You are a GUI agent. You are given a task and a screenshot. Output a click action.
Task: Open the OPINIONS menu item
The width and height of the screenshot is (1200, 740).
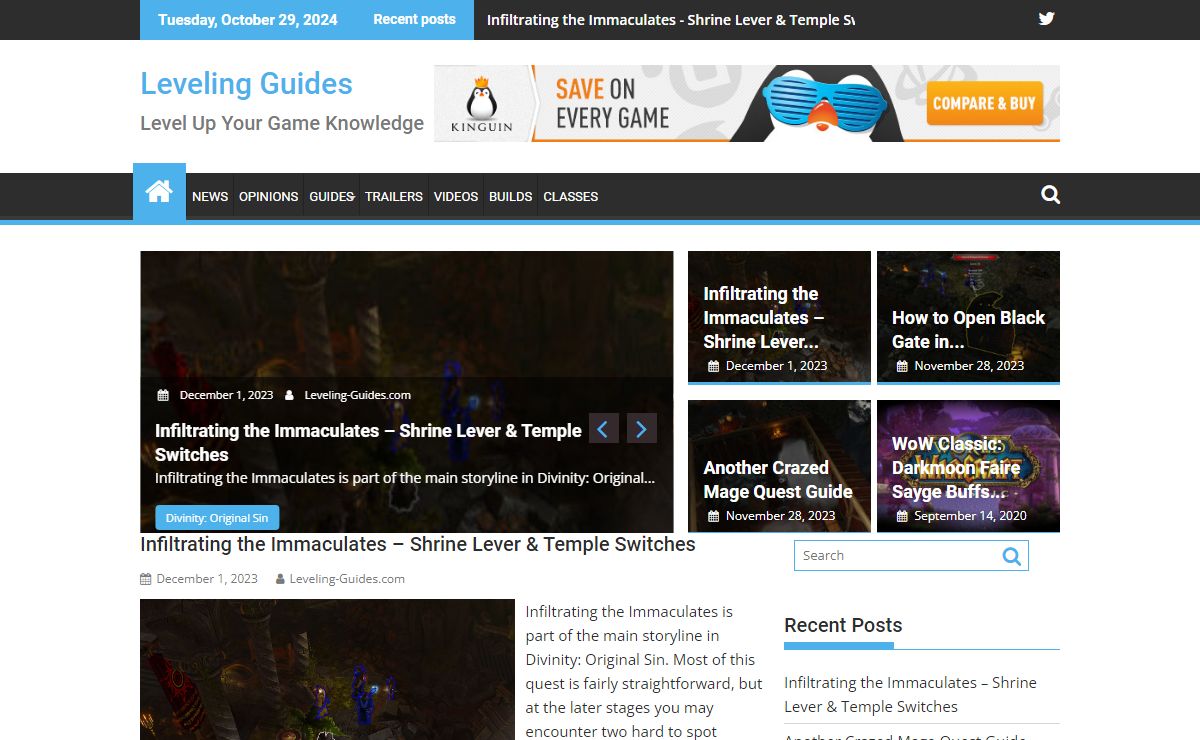268,197
